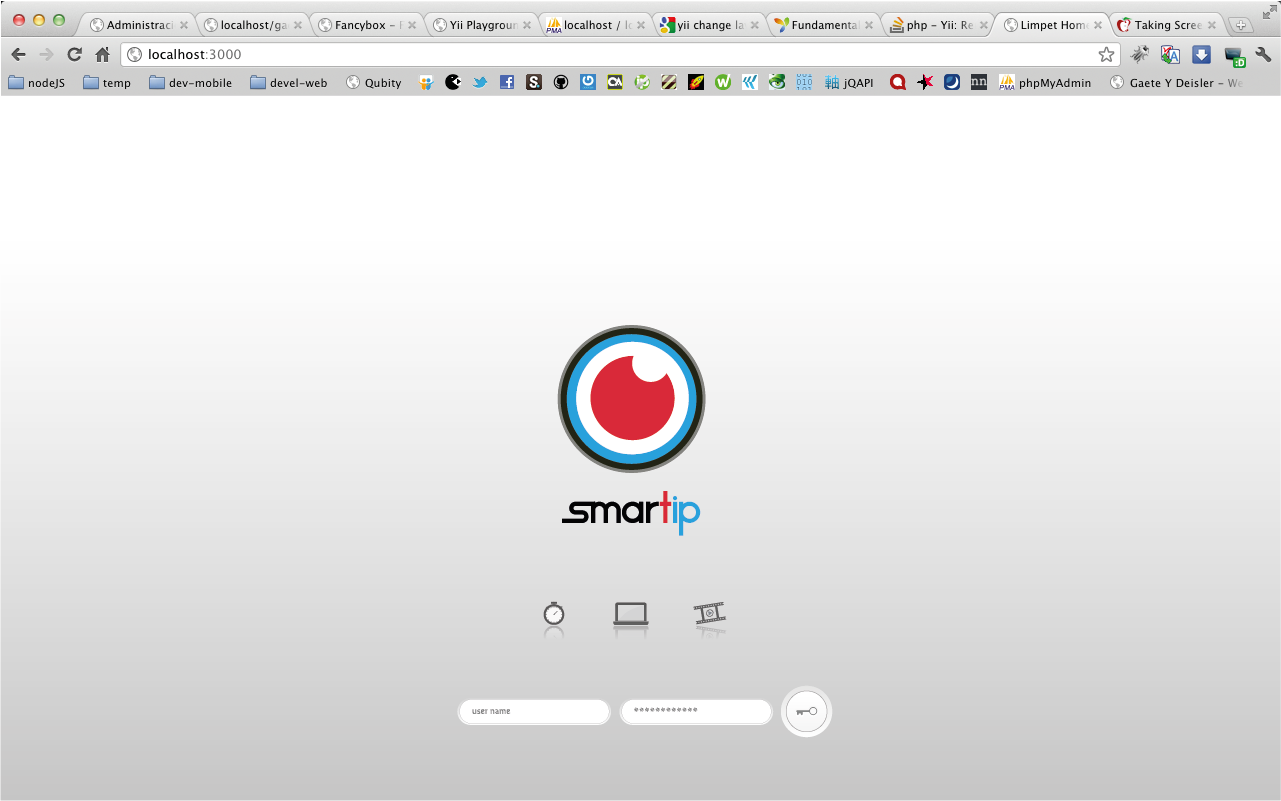Open the phpMyAdmin bookmark
The width and height of the screenshot is (1281, 801).
tap(1045, 83)
